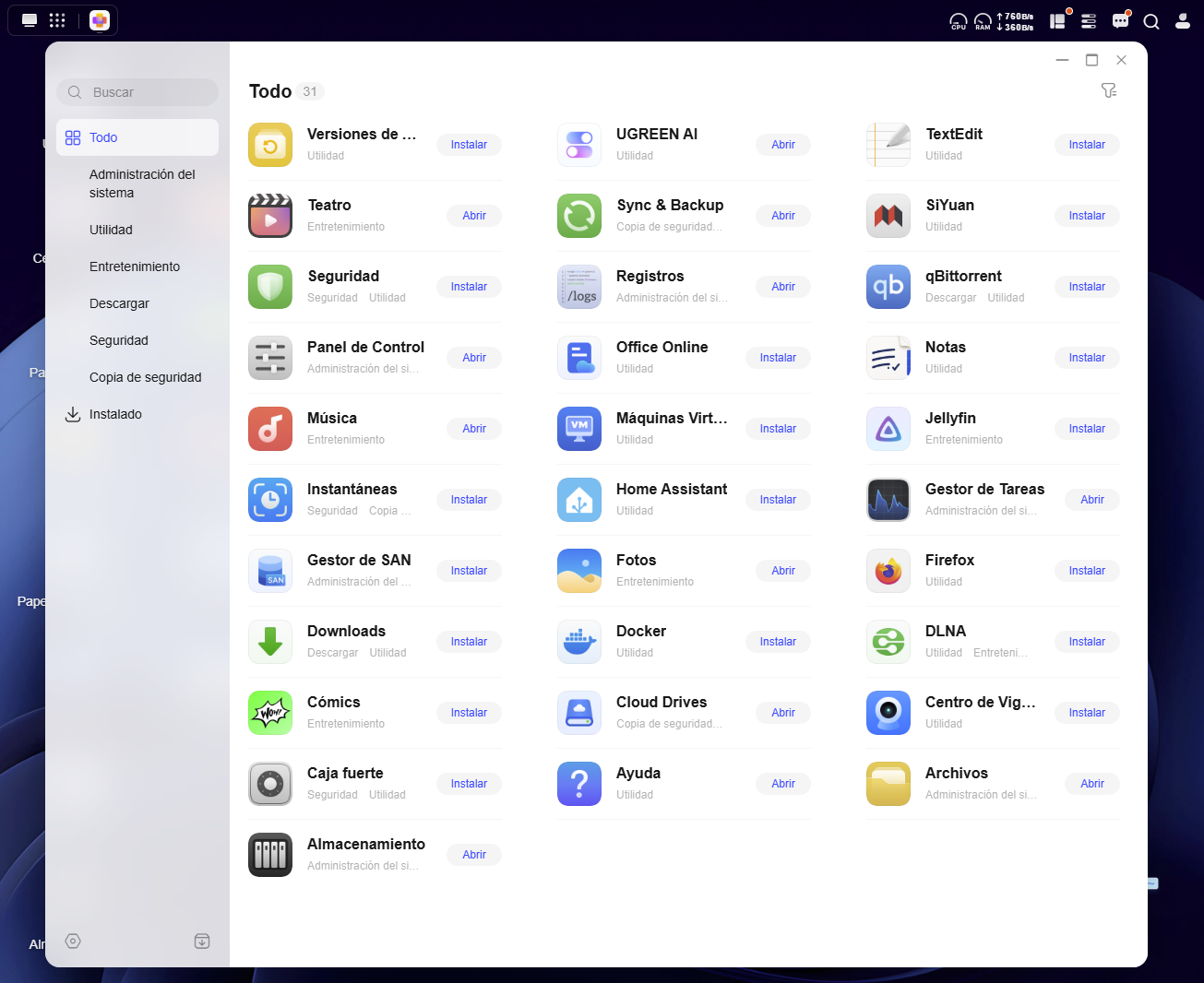Click the Office Online icon
Viewport: 1204px width, 983px height.
pos(579,358)
